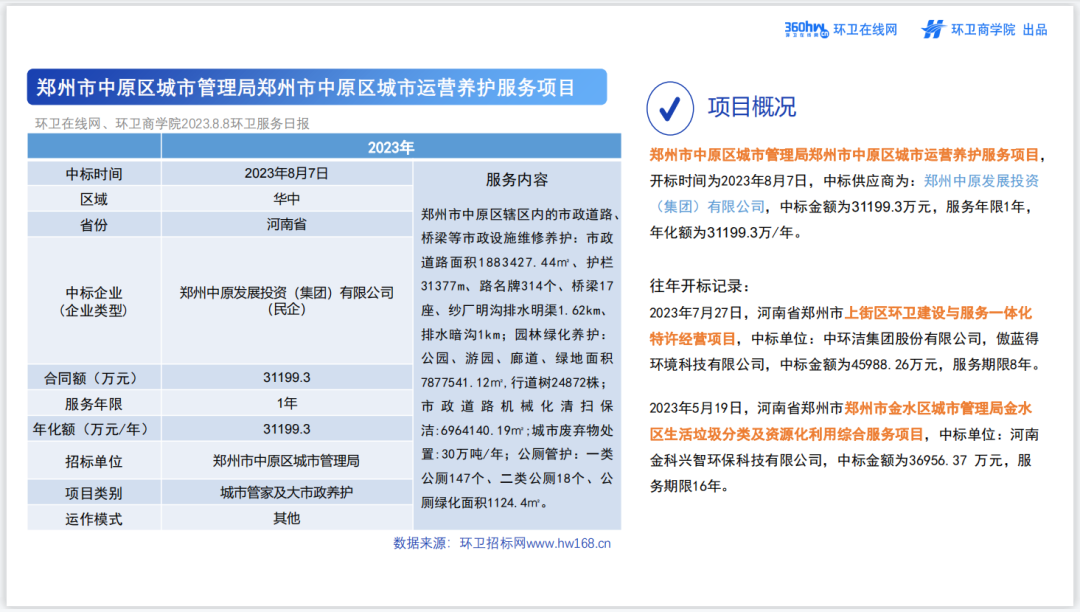
Task: Select the 合同额（万元） label
Action: click(94, 378)
